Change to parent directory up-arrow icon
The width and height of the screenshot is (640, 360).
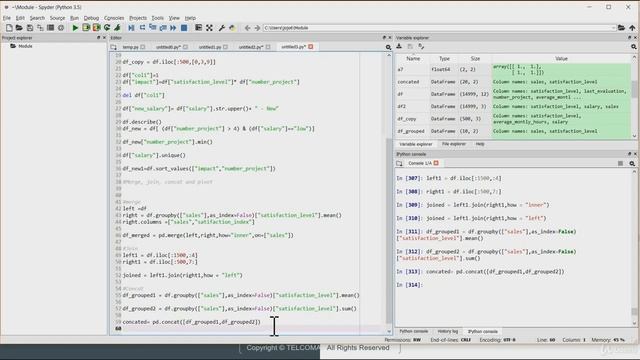632,28
